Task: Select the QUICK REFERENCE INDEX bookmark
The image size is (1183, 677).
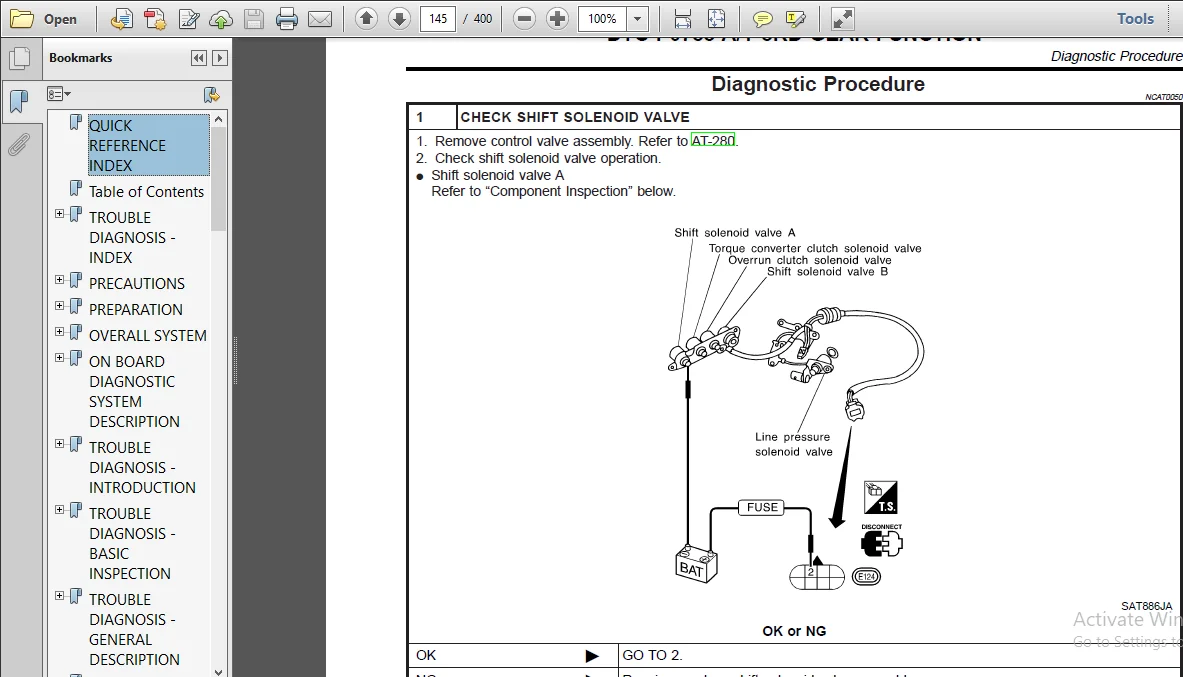Action: click(149, 145)
